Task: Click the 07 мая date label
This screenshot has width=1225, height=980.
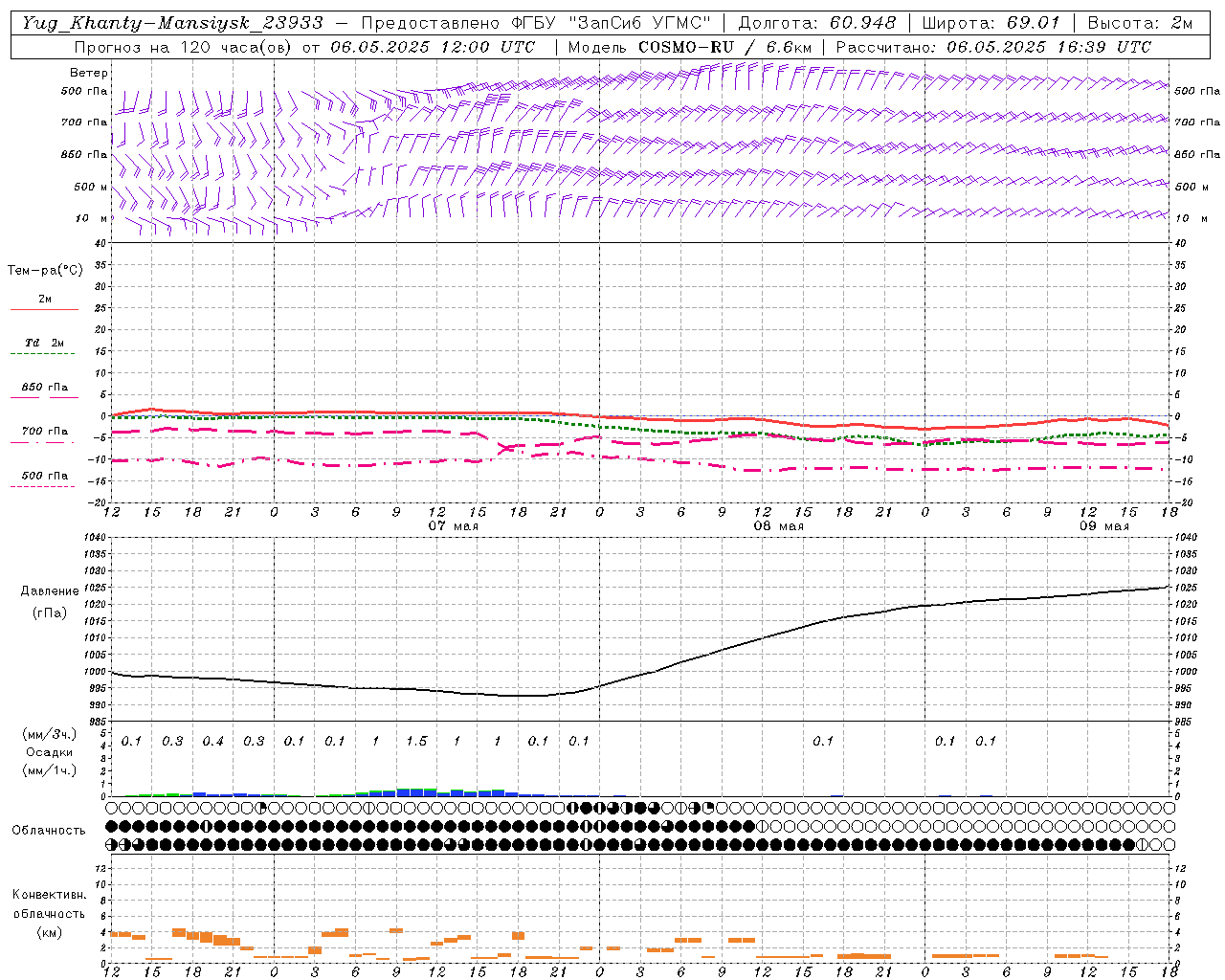Action: 454,526
